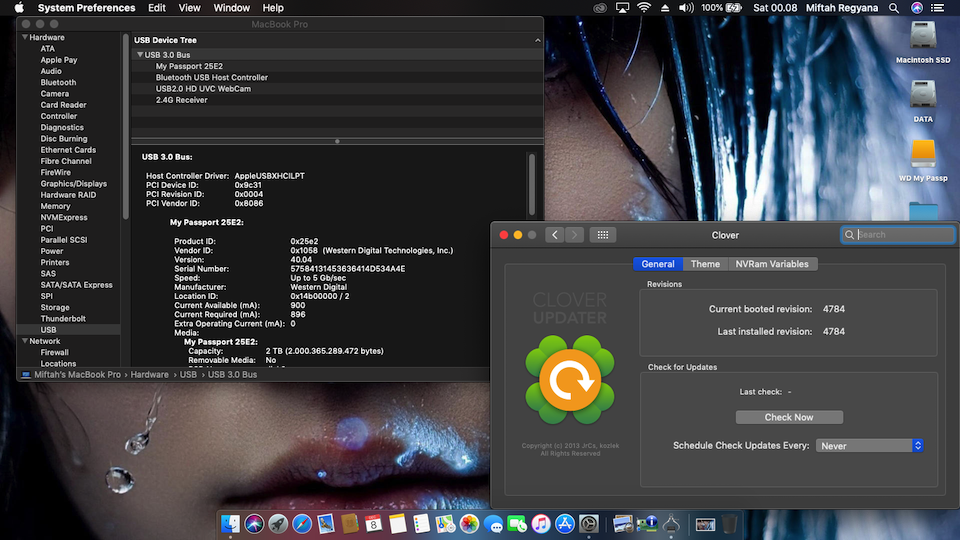Screen dimensions: 960x540
Task: Switch to the NVRam Variables tab
Action: 771,264
